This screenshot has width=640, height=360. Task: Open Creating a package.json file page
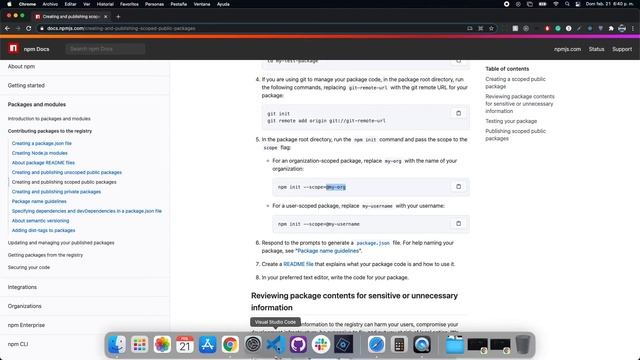[x=42, y=144]
